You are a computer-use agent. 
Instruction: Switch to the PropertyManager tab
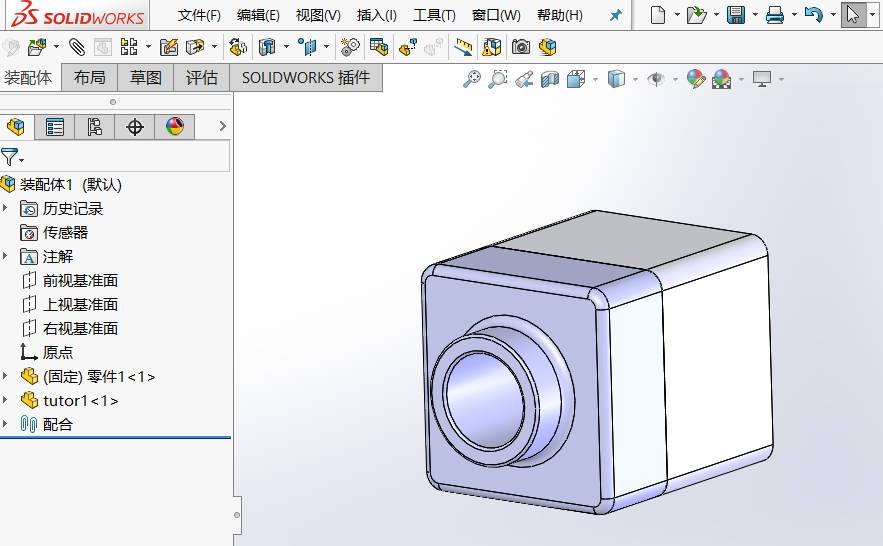[x=55, y=127]
